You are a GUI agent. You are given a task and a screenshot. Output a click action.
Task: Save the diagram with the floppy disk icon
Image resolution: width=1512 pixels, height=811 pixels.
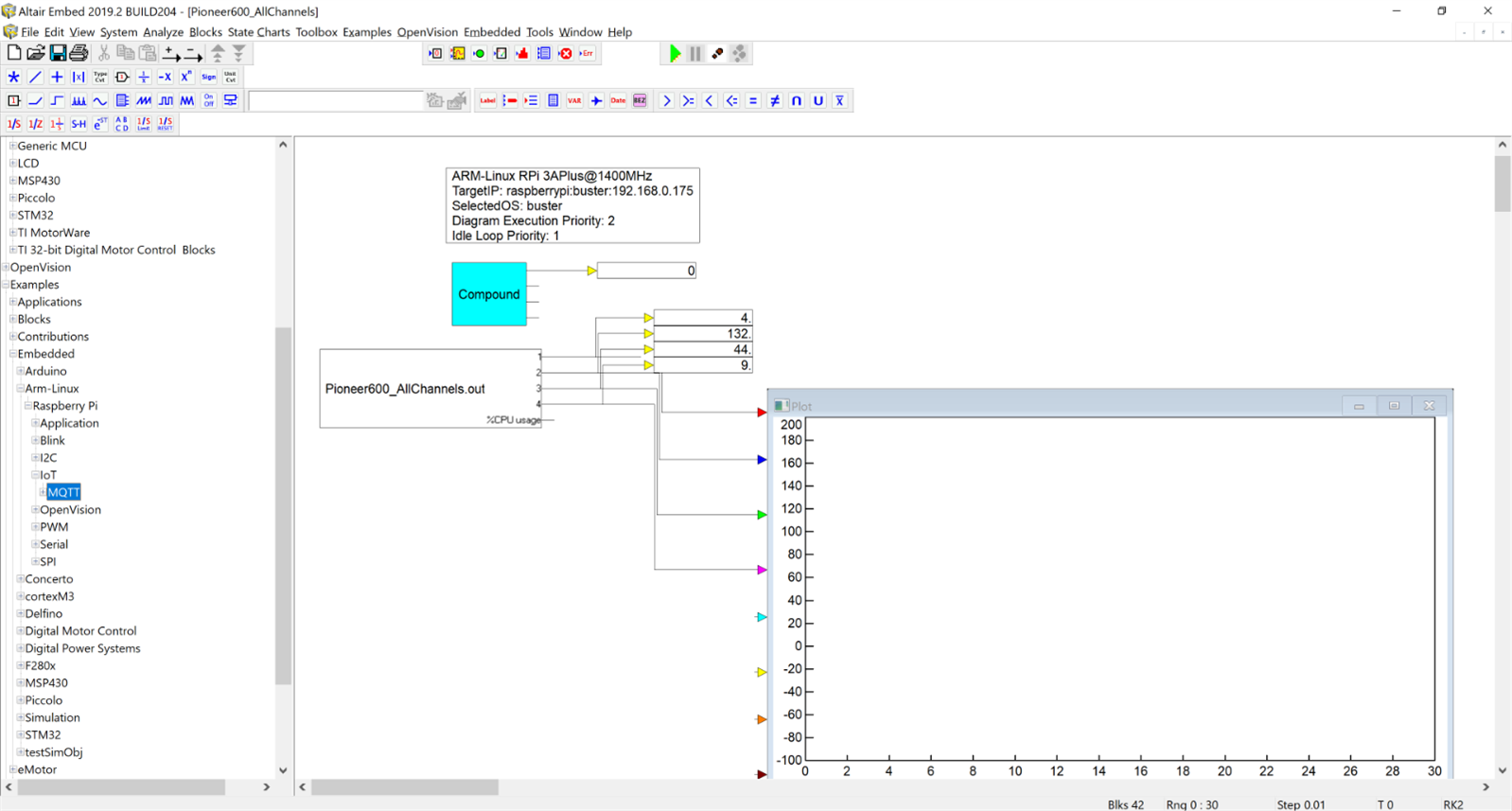pyautogui.click(x=58, y=53)
